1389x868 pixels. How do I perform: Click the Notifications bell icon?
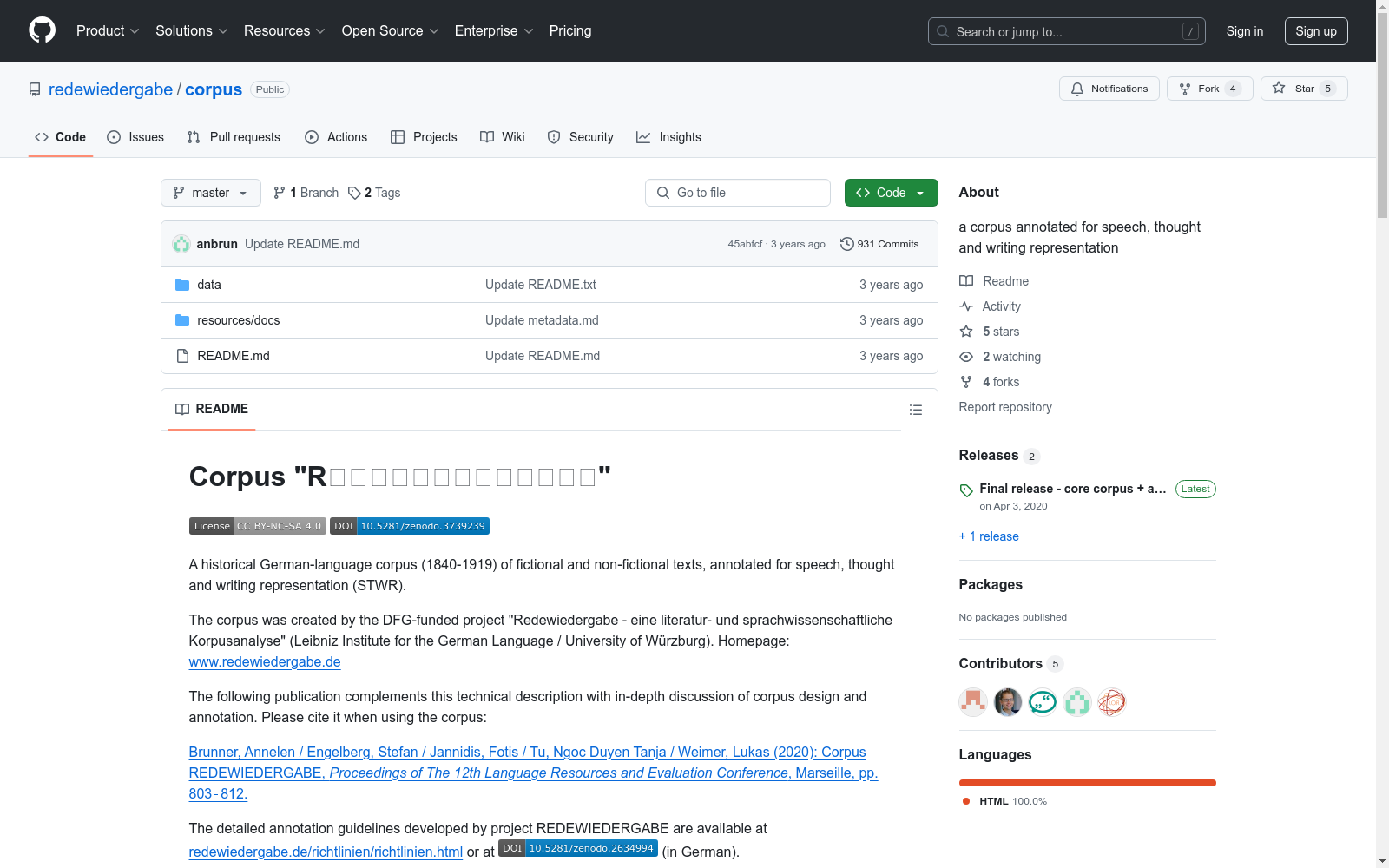tap(1077, 89)
